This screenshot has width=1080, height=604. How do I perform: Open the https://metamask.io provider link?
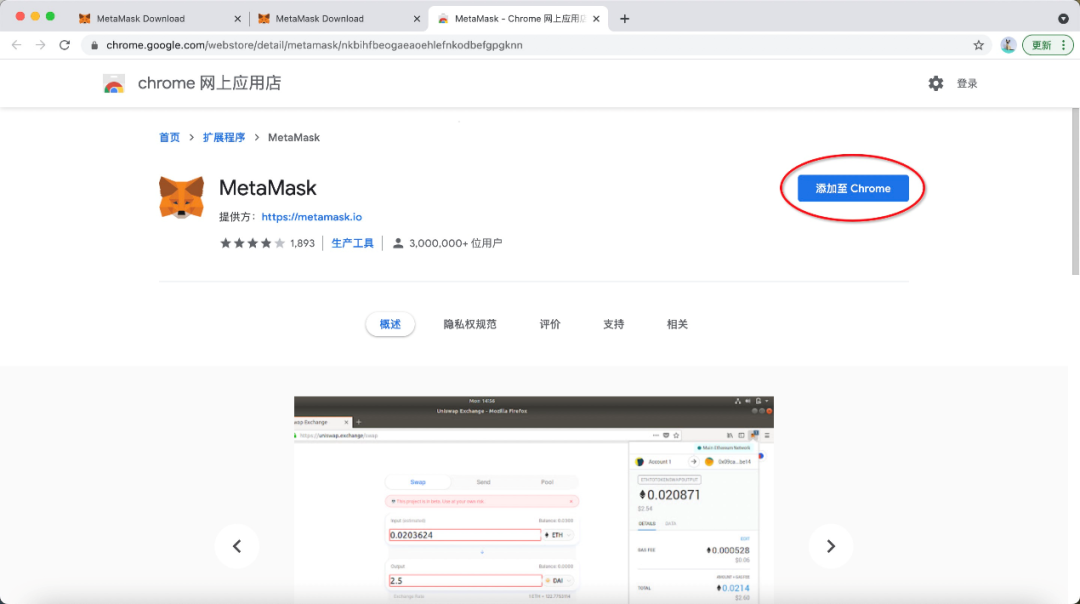click(x=311, y=217)
